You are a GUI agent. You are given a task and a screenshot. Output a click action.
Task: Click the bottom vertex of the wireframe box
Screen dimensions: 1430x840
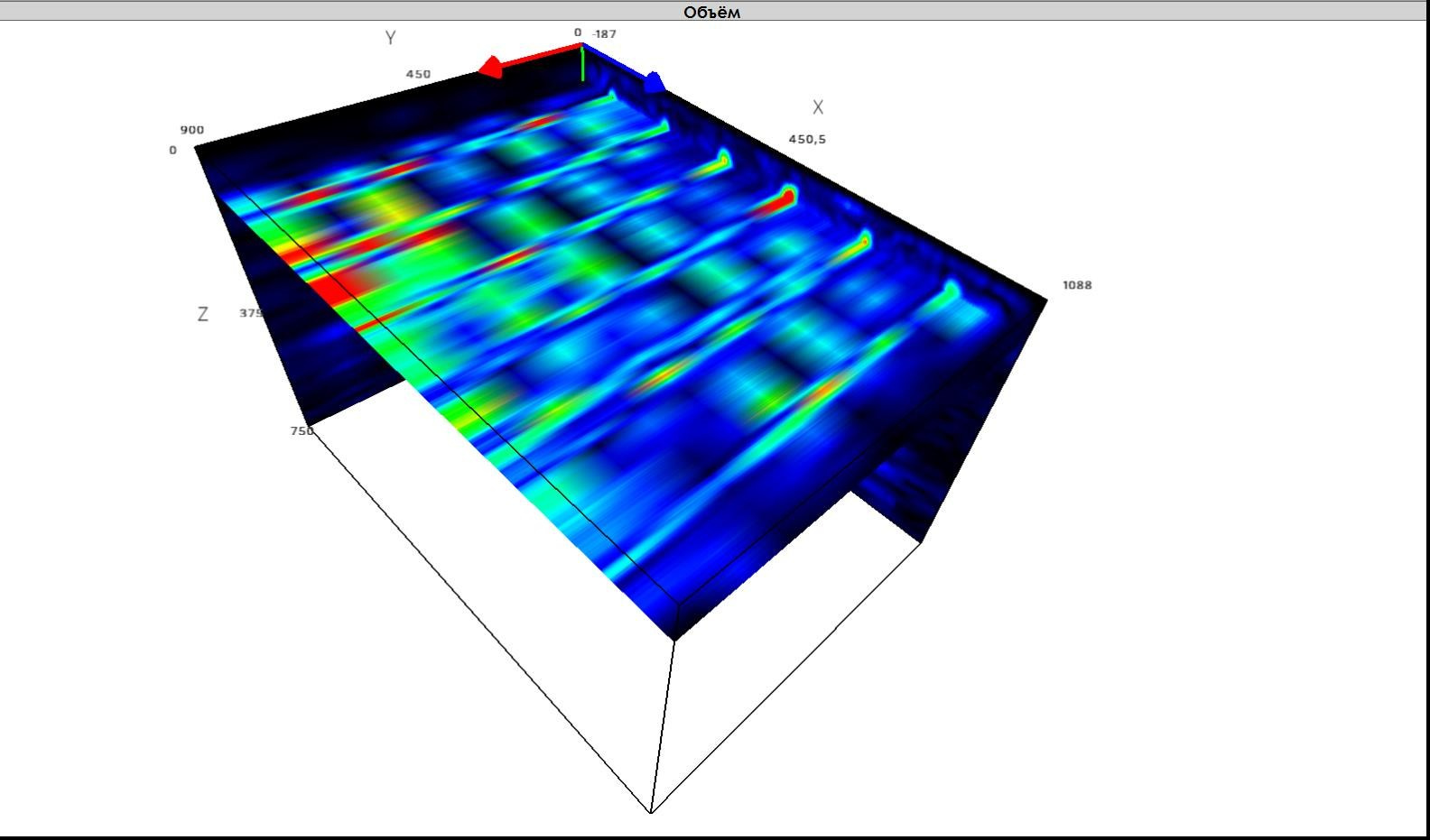click(651, 812)
